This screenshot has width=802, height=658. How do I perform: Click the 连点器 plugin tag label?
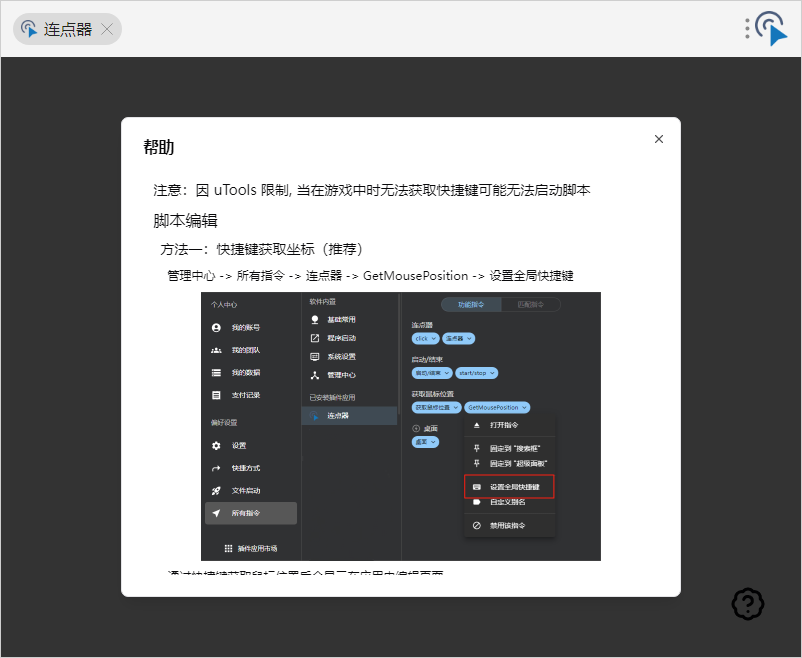pos(67,29)
